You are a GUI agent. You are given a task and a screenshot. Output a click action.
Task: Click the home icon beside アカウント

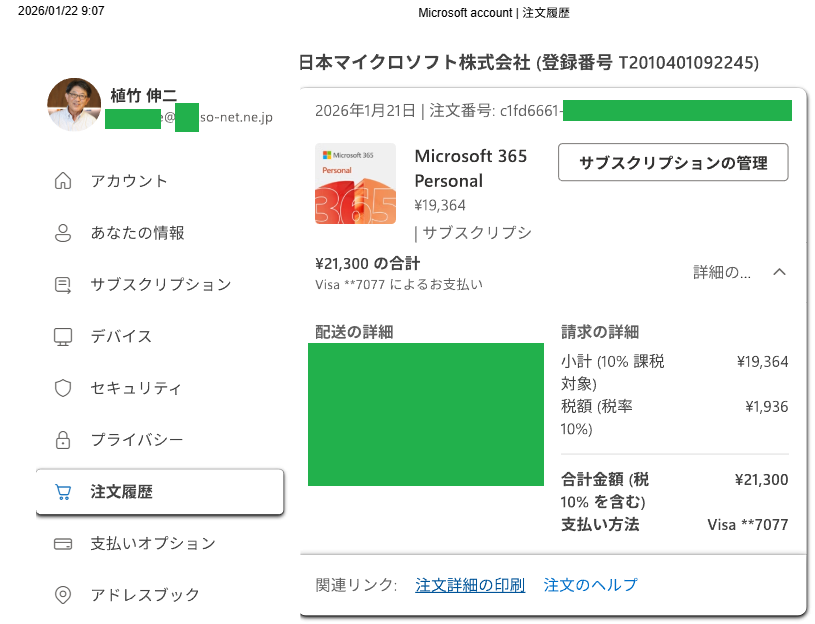click(63, 181)
